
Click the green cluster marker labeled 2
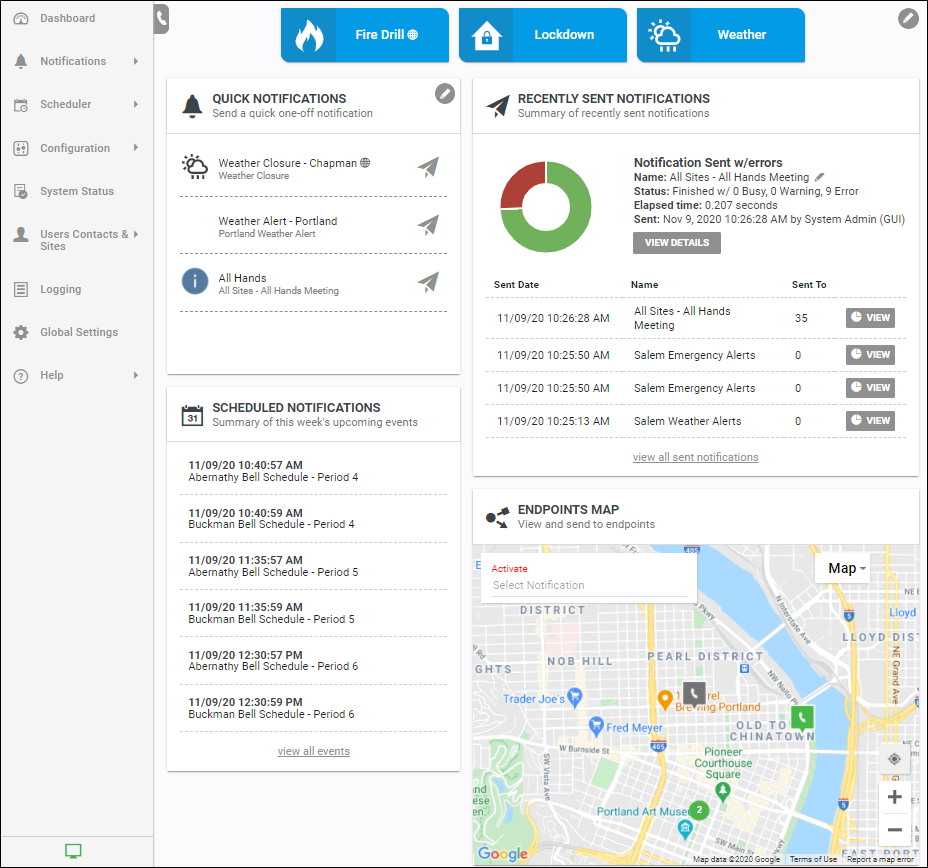point(700,809)
